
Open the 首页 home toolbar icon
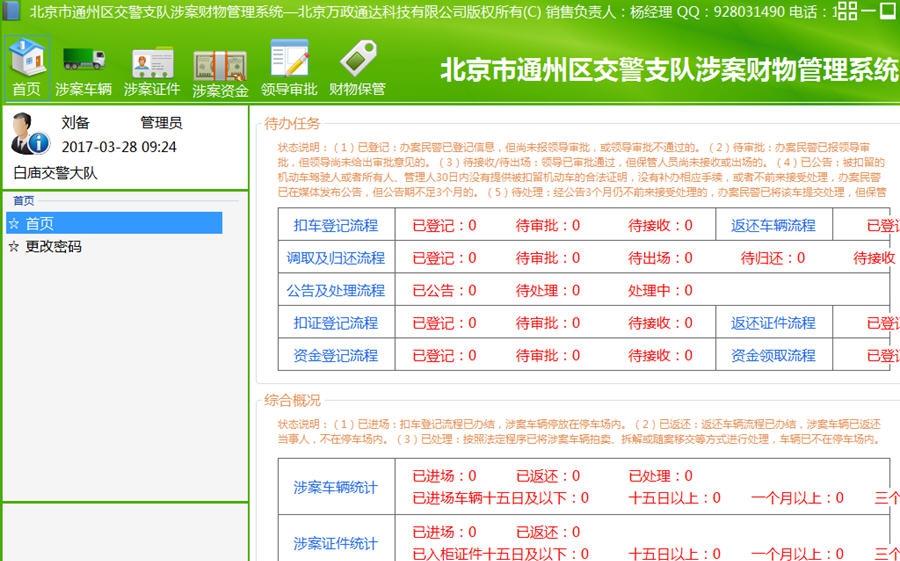click(27, 67)
